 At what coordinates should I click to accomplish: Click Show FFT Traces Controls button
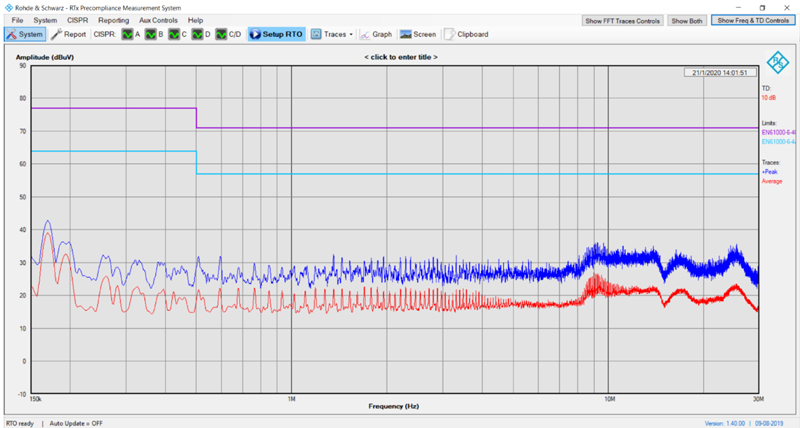[x=622, y=20]
